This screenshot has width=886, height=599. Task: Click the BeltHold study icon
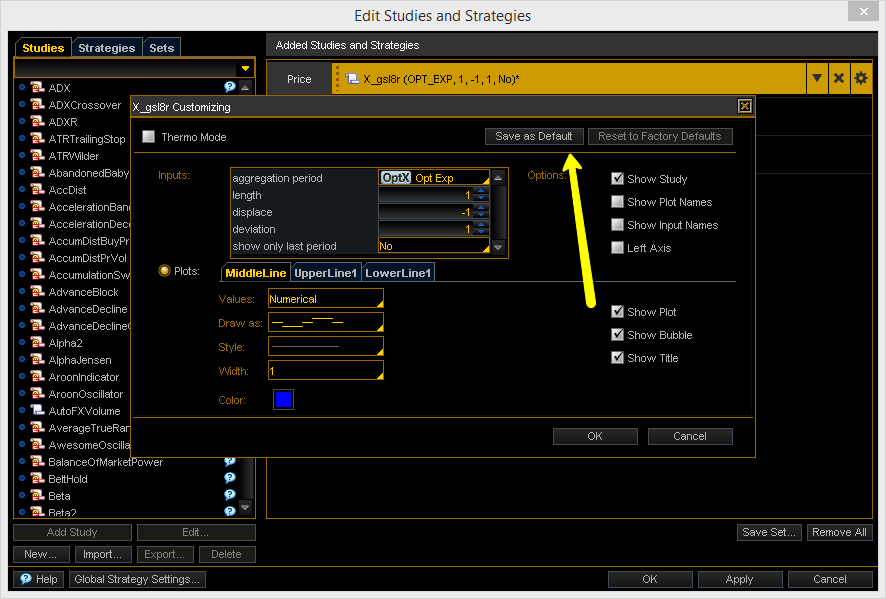[x=37, y=479]
